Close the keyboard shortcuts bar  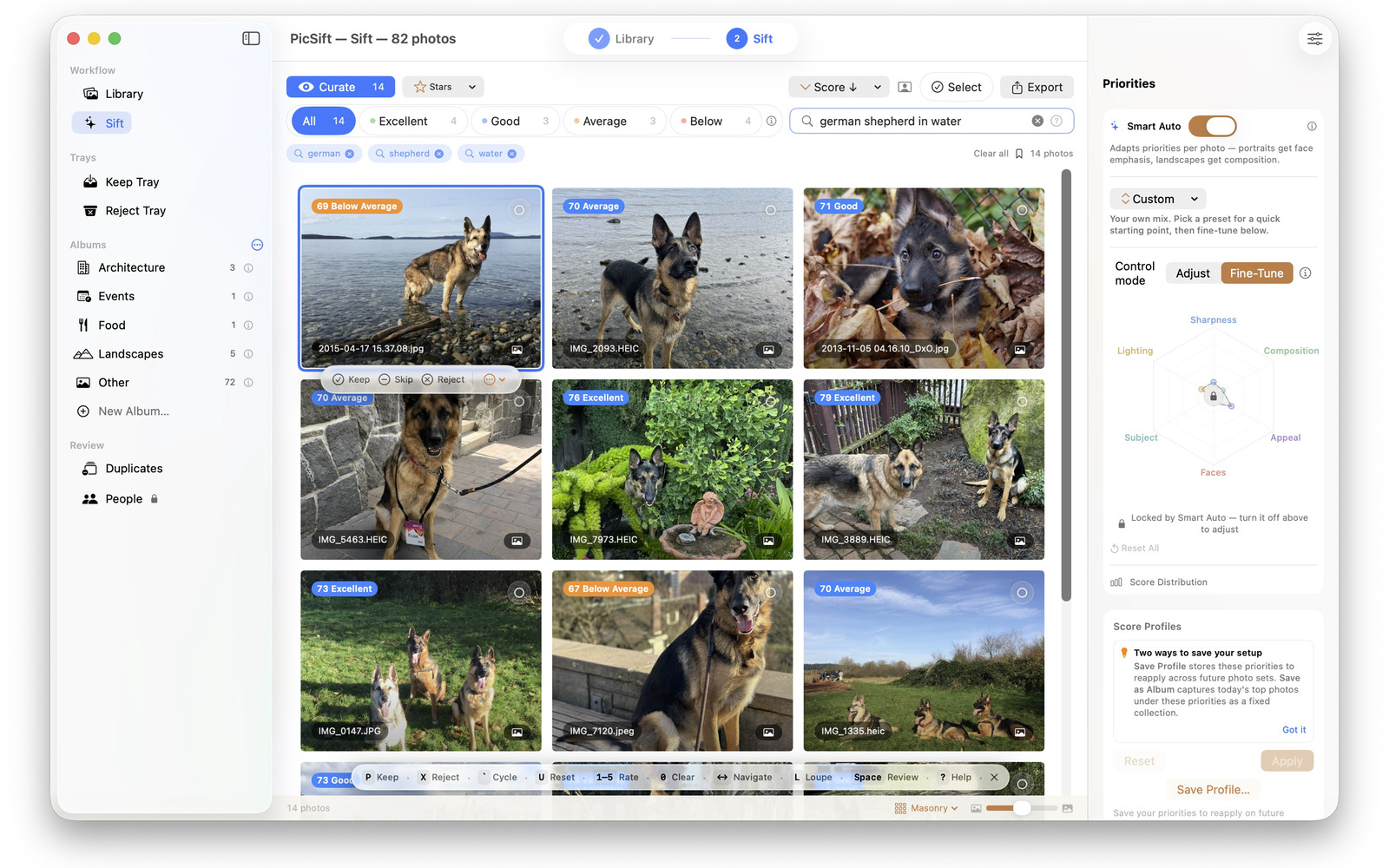click(x=994, y=777)
